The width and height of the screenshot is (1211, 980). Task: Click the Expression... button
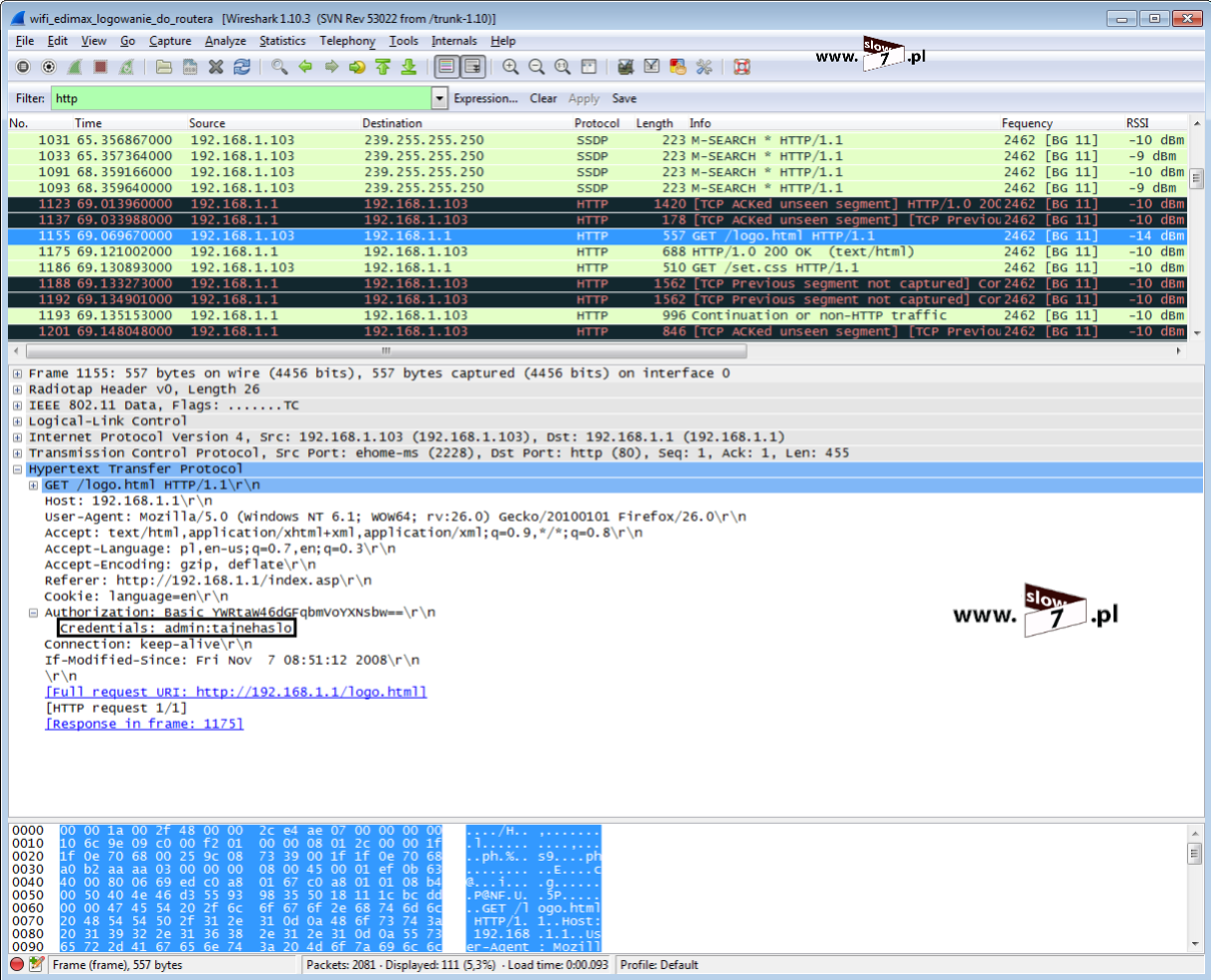(x=485, y=98)
